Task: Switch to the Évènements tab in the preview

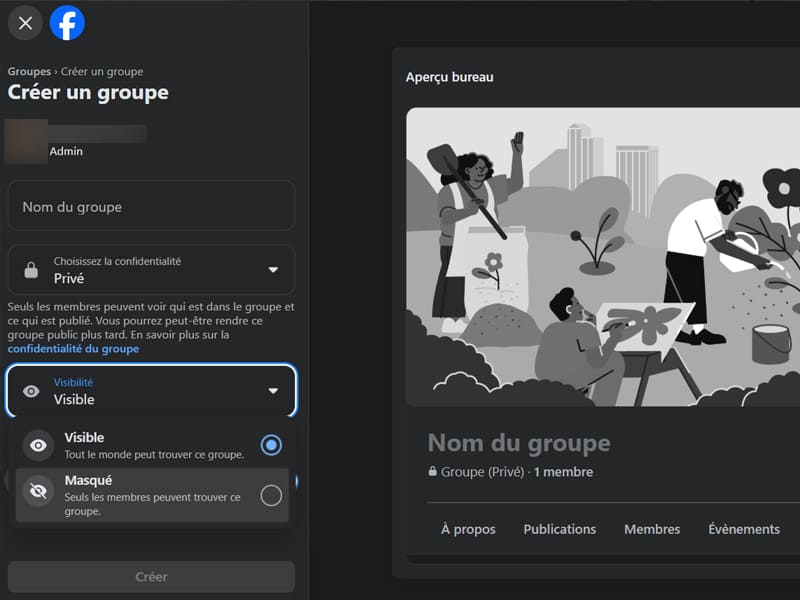Action: point(743,529)
